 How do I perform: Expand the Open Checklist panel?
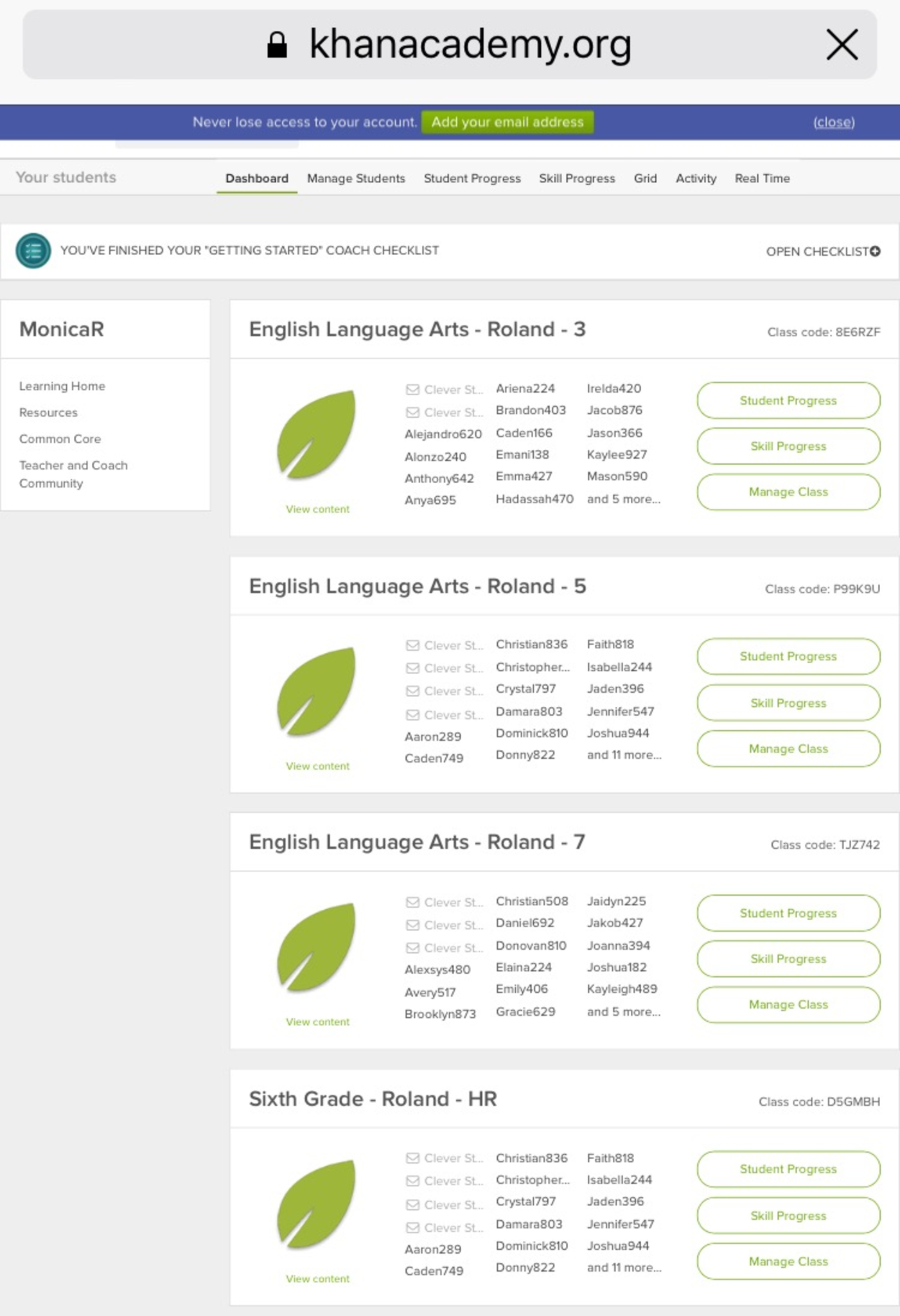[822, 251]
